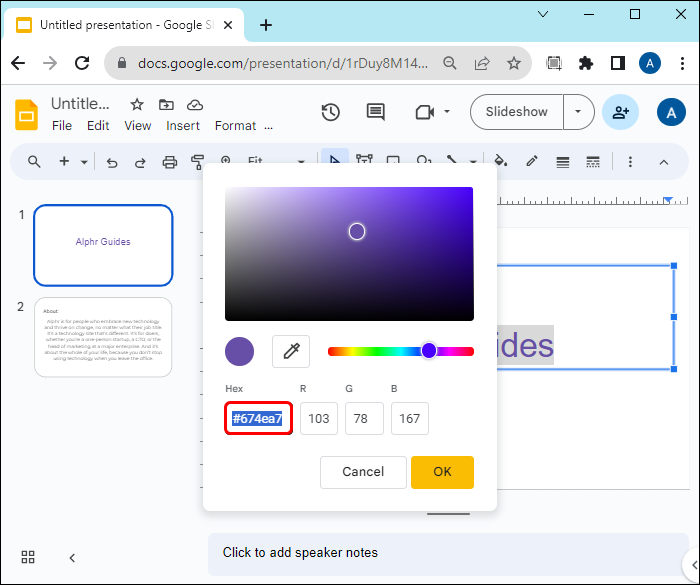This screenshot has width=700, height=585.
Task: Bookmark this page star icon
Action: click(514, 63)
